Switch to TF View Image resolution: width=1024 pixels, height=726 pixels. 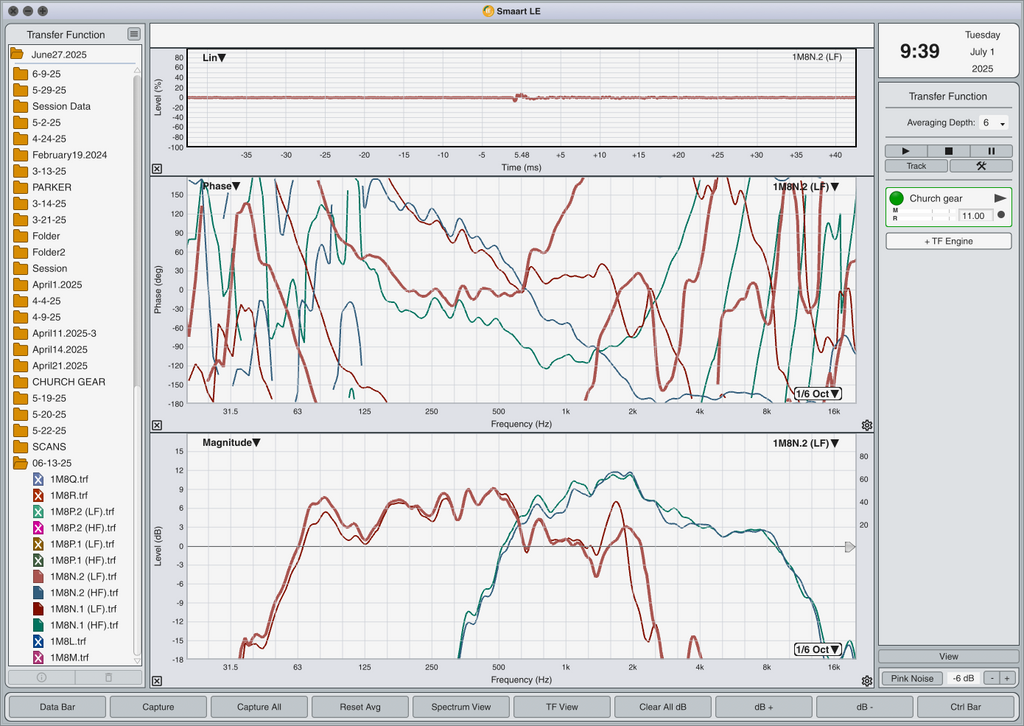click(x=562, y=706)
